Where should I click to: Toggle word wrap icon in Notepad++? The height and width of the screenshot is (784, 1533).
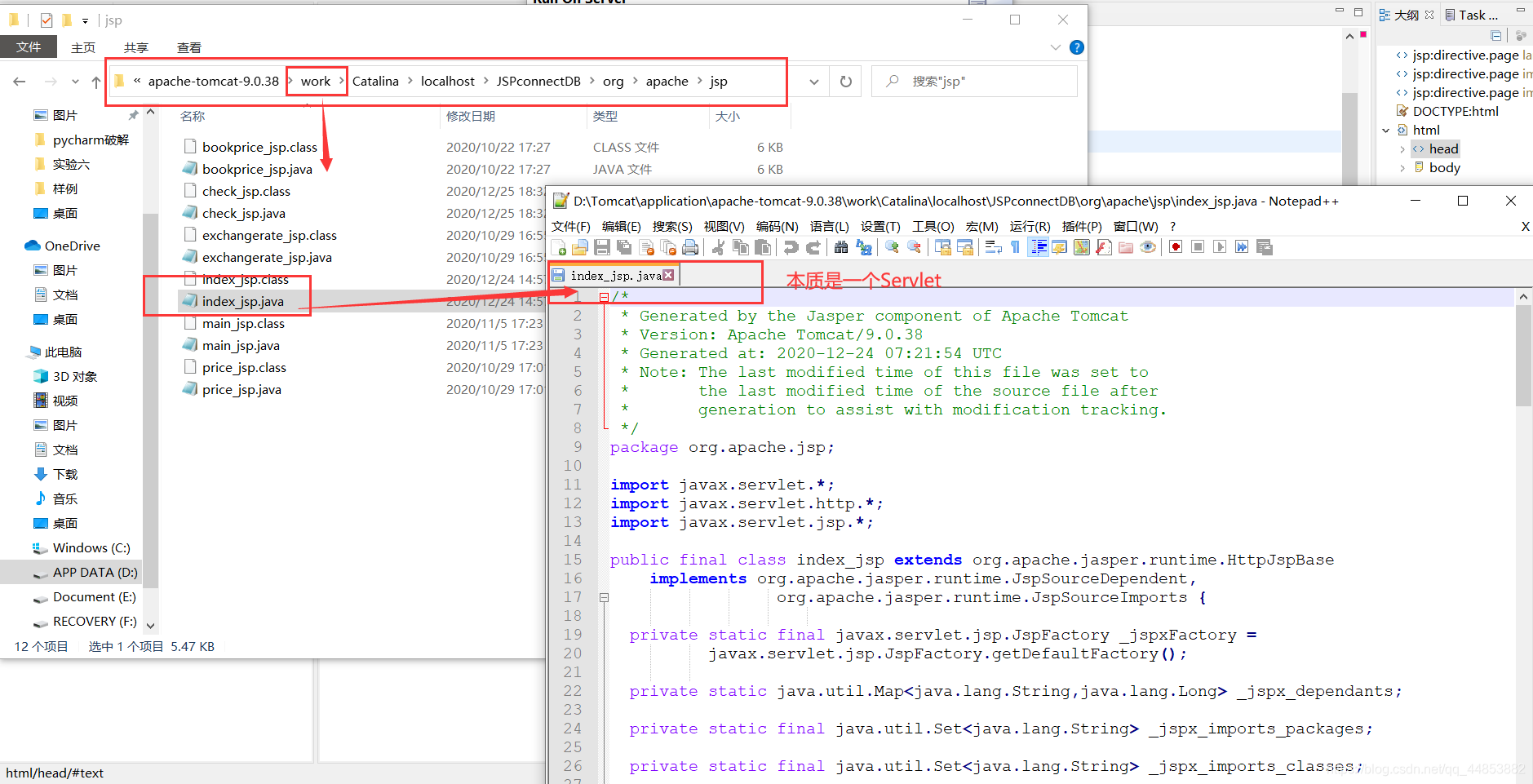pos(993,247)
